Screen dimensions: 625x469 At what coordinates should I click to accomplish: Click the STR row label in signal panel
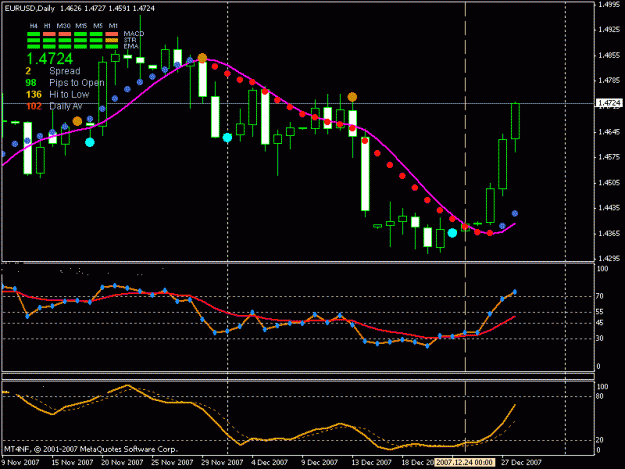(130, 40)
